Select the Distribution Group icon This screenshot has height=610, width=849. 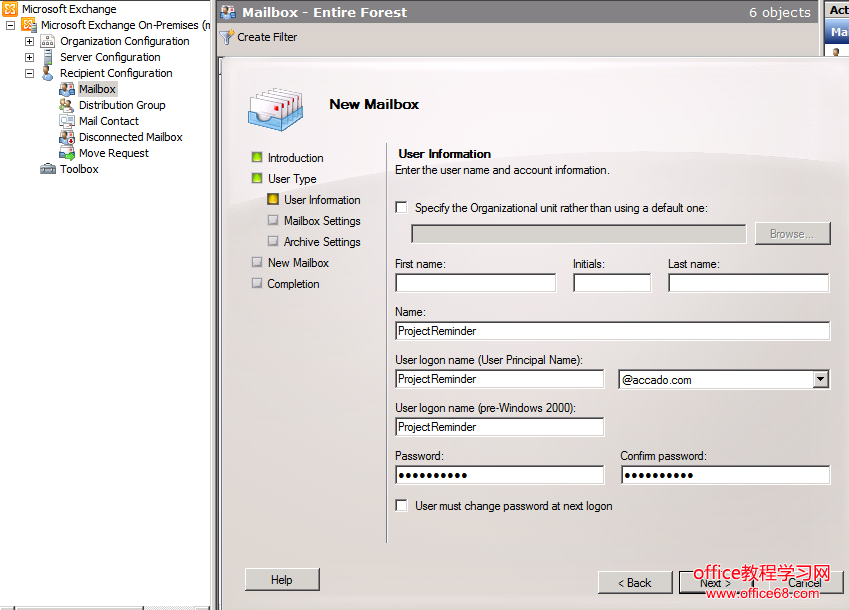(x=66, y=105)
